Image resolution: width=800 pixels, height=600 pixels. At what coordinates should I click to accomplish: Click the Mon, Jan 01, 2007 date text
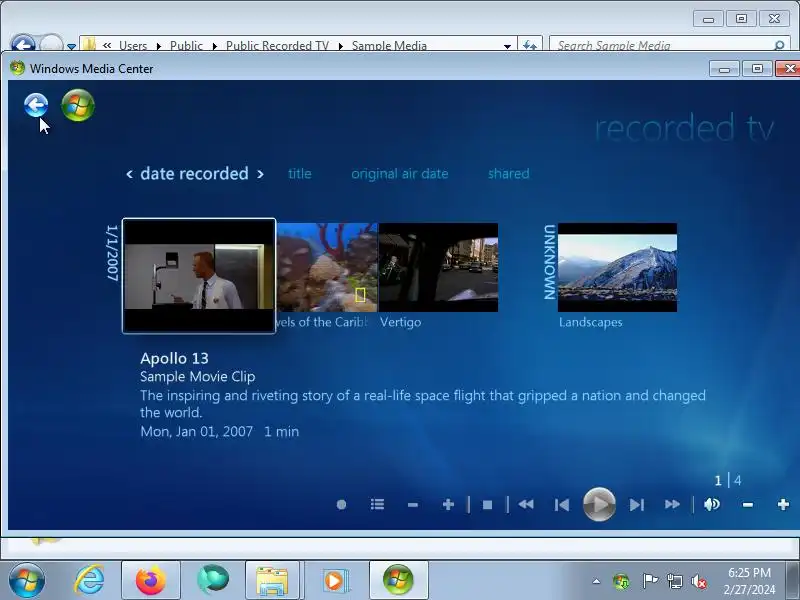tap(196, 432)
